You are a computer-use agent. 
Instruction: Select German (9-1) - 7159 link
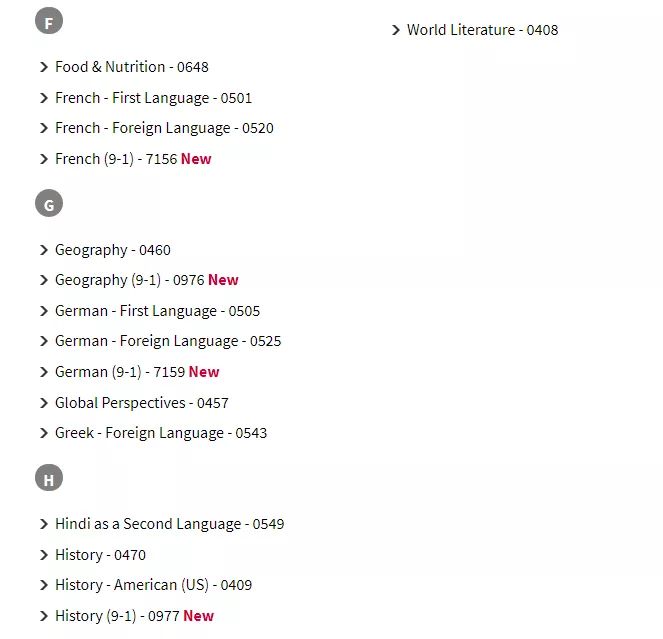coord(137,372)
